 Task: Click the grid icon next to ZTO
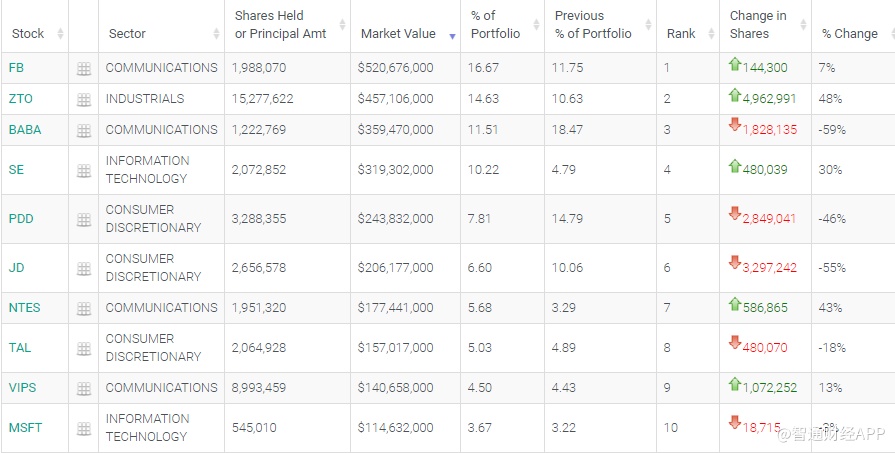(x=84, y=100)
